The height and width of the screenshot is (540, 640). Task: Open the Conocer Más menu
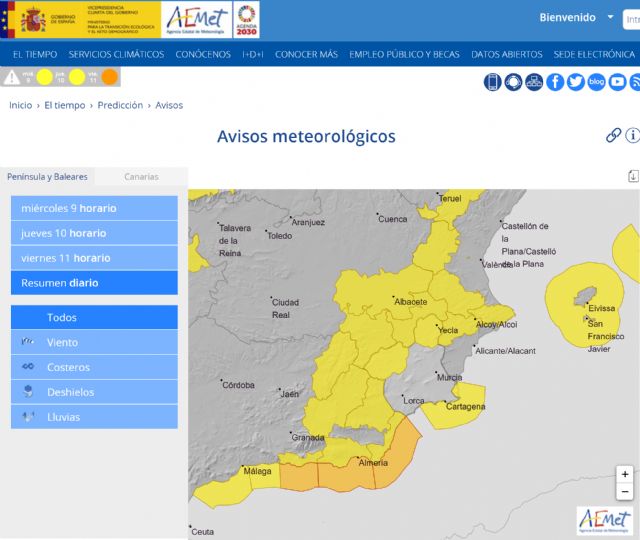[306, 54]
